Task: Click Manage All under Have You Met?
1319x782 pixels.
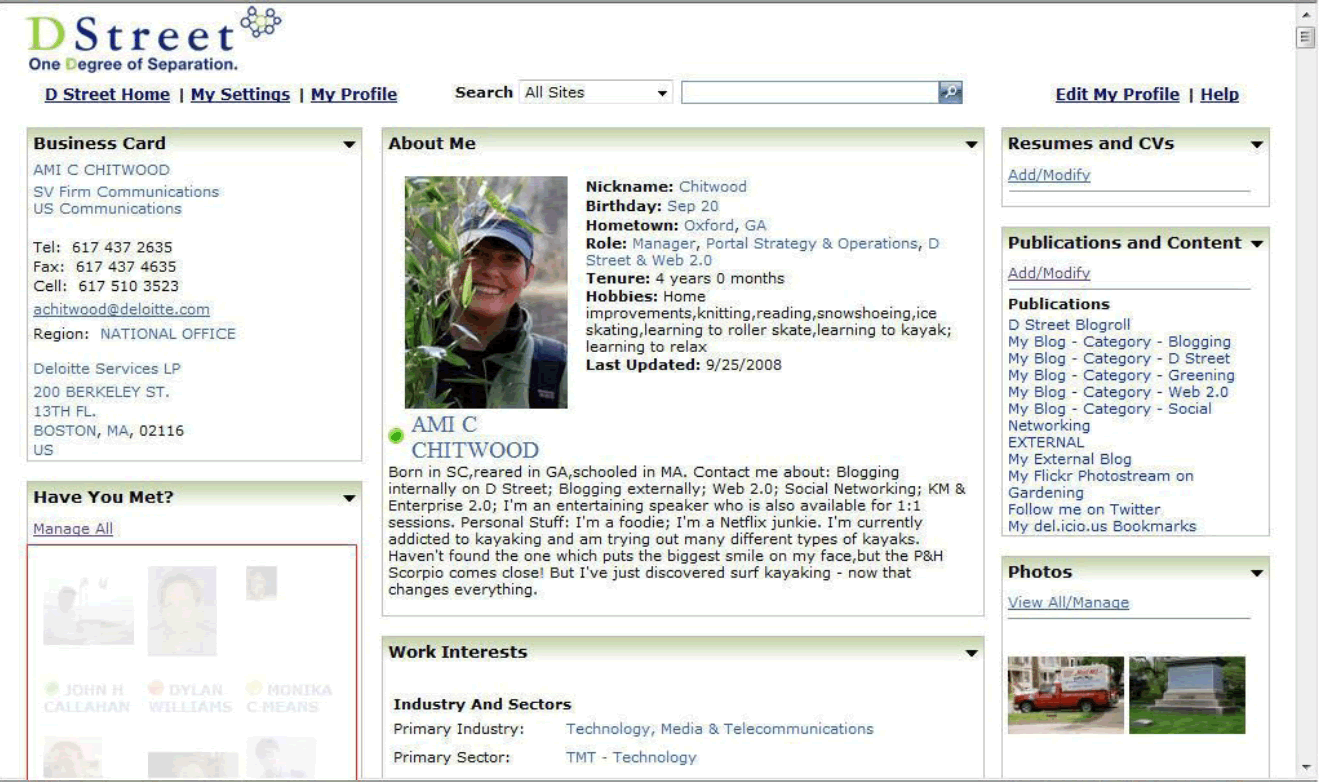Action: tap(73, 529)
